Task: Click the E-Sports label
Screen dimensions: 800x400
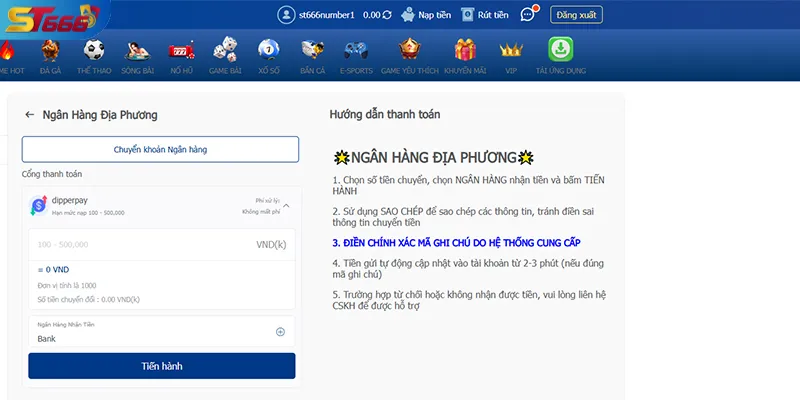Action: [356, 71]
